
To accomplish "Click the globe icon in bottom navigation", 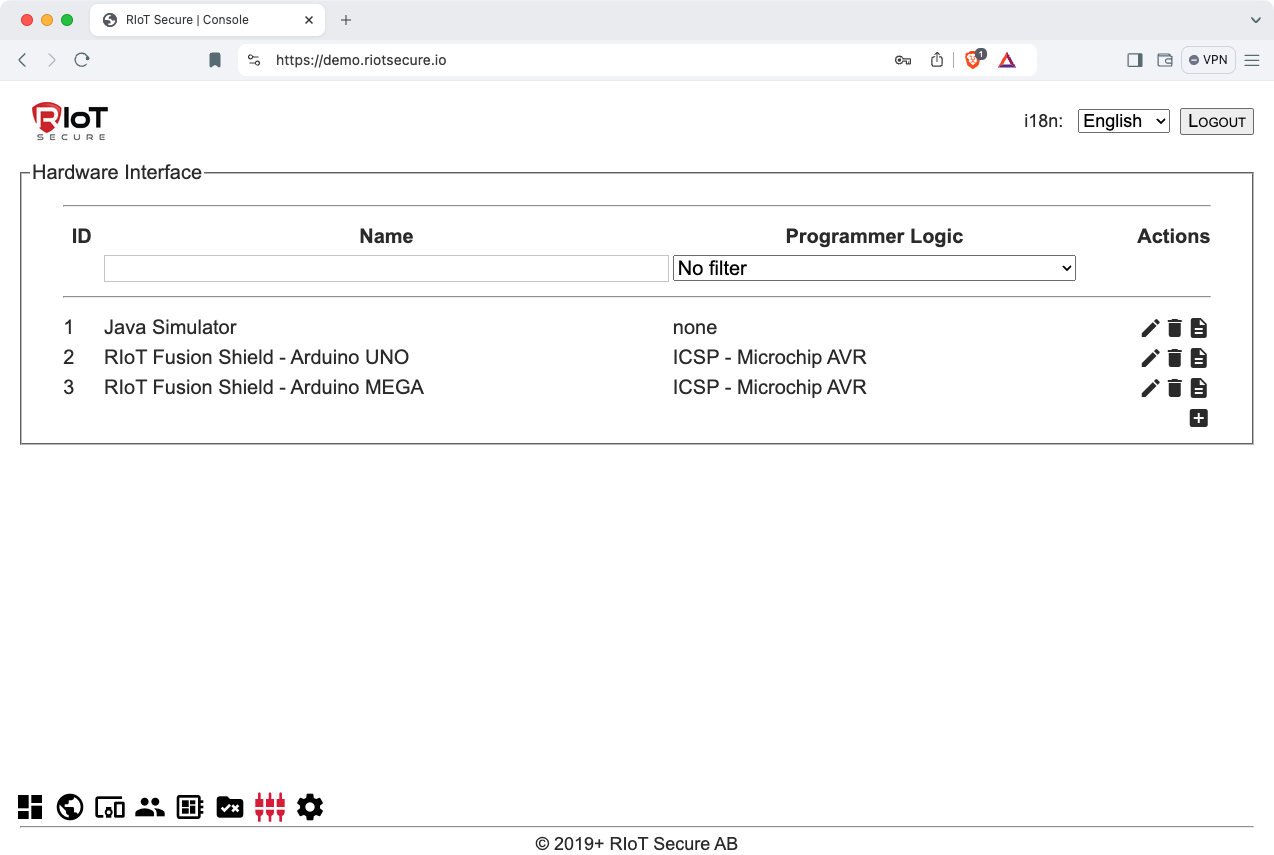I will pyautogui.click(x=70, y=807).
